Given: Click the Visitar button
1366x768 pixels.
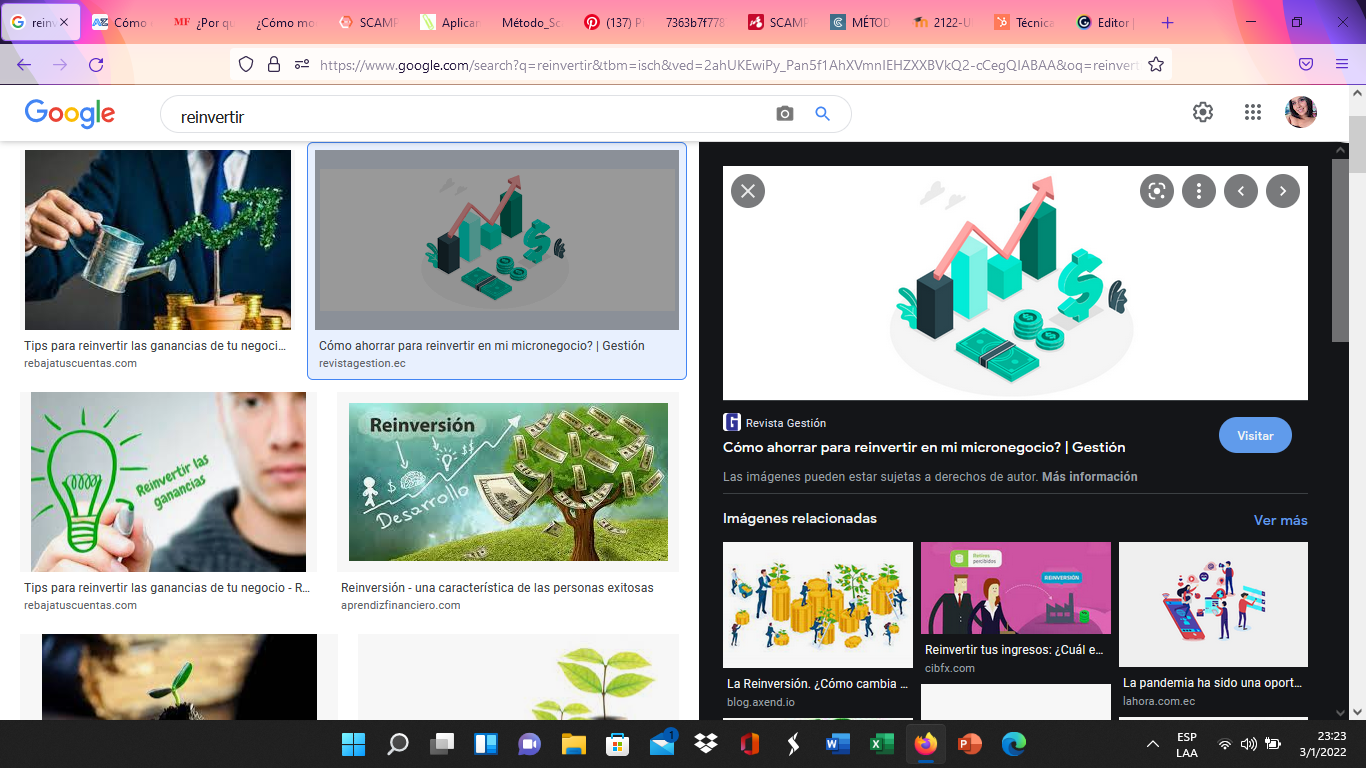Looking at the screenshot, I should 1255,435.
